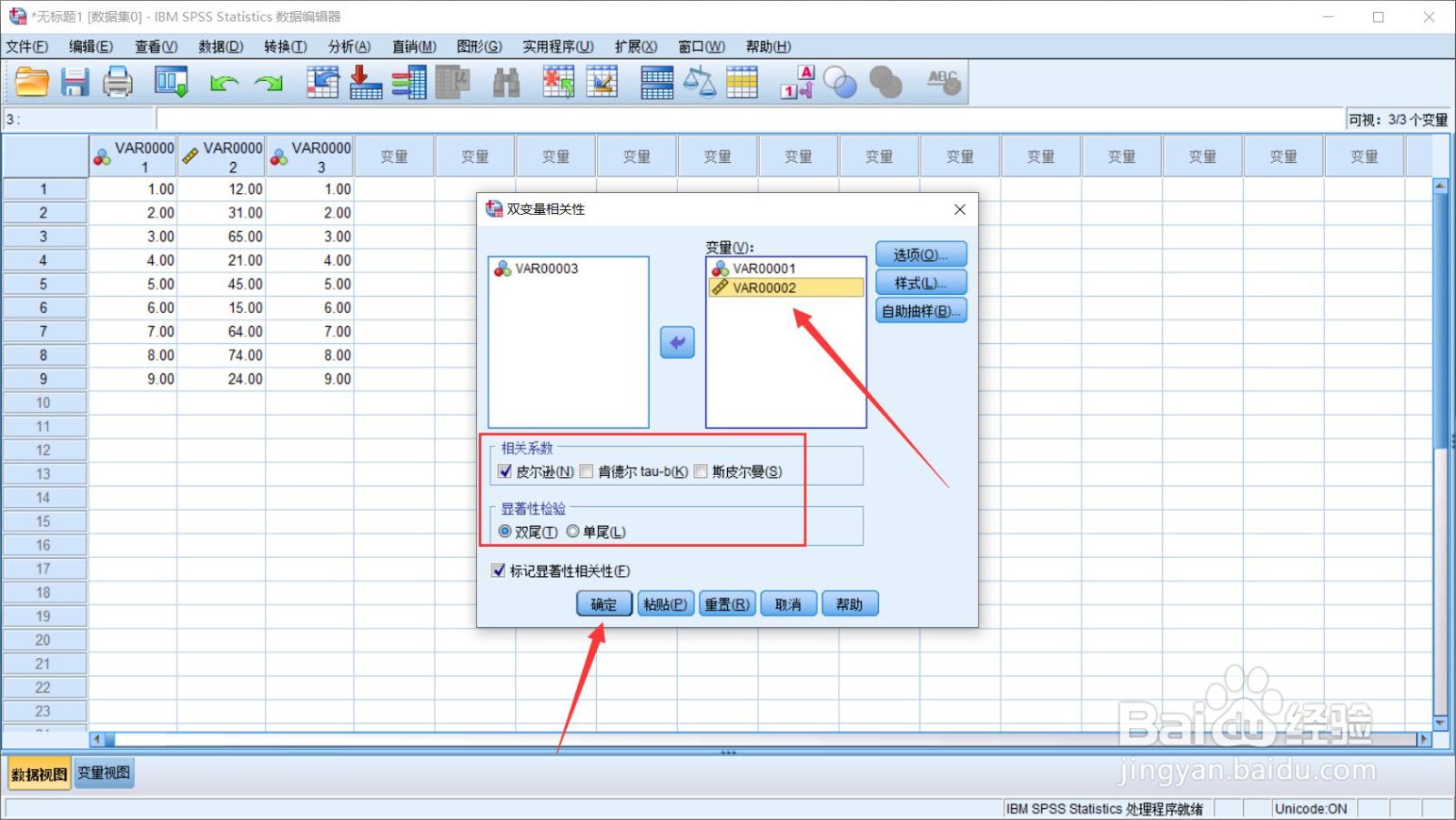The height and width of the screenshot is (820, 1456).
Task: Open the 实用程序(U) menu
Action: click(558, 46)
